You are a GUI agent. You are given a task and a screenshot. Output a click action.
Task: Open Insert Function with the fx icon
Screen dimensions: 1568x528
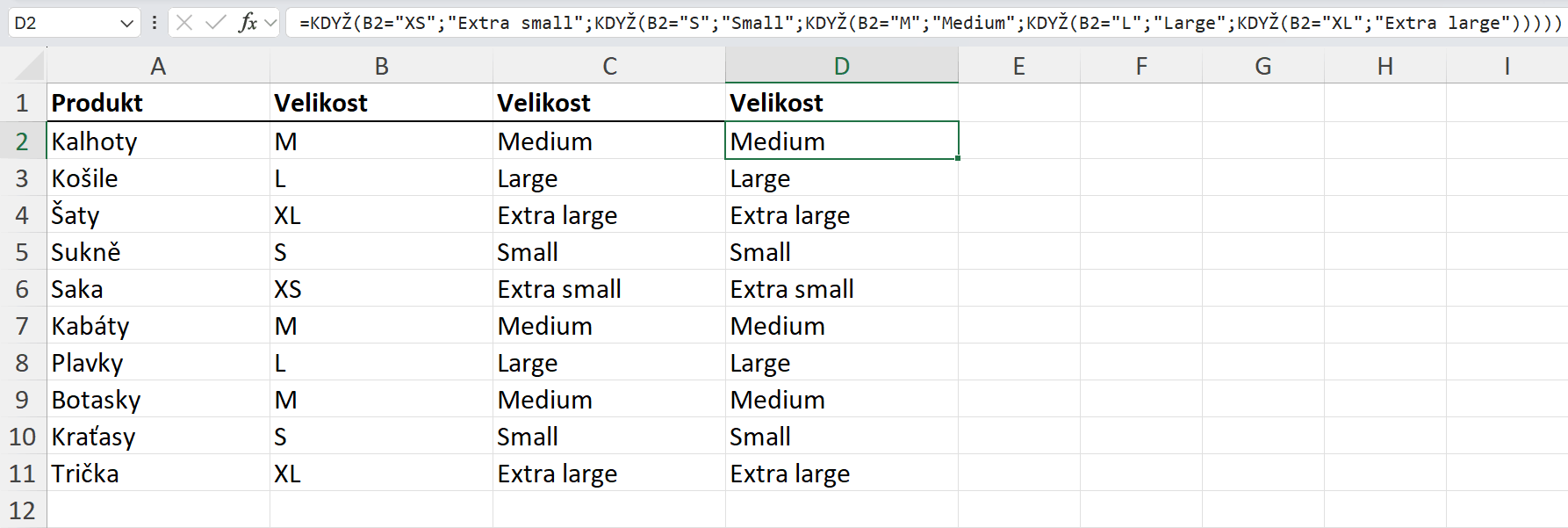[248, 23]
